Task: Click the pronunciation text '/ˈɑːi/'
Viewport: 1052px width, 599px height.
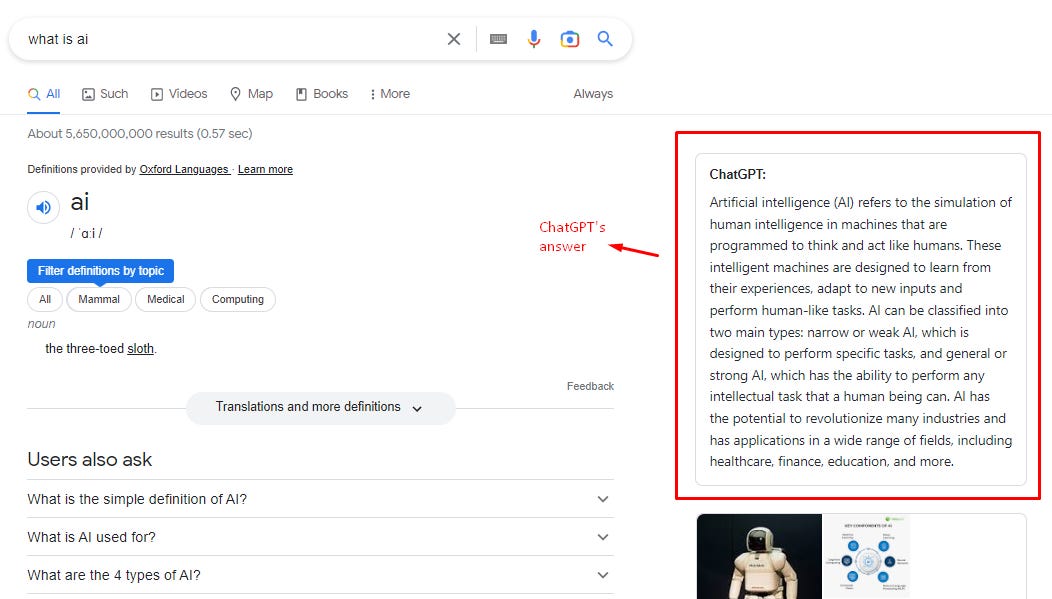Action: pos(87,233)
